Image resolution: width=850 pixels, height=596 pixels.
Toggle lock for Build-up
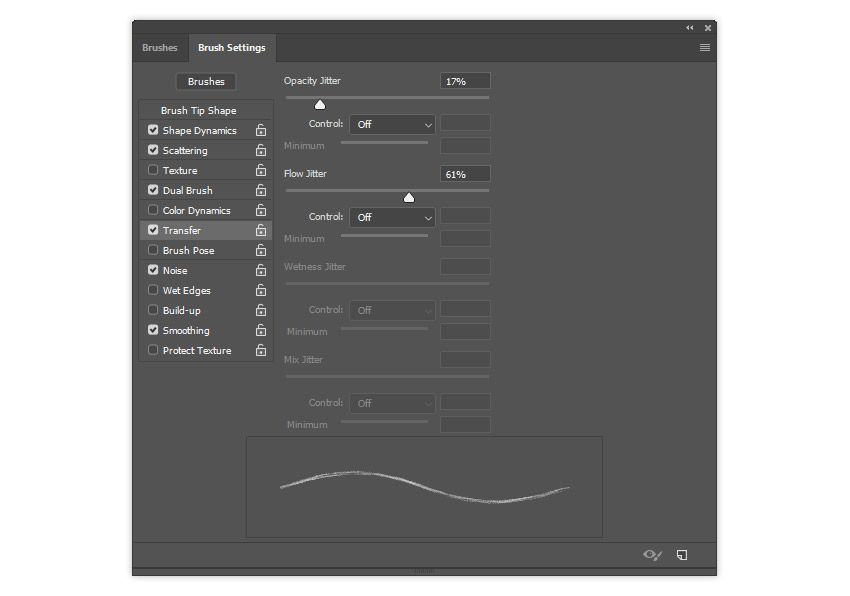pyautogui.click(x=261, y=310)
